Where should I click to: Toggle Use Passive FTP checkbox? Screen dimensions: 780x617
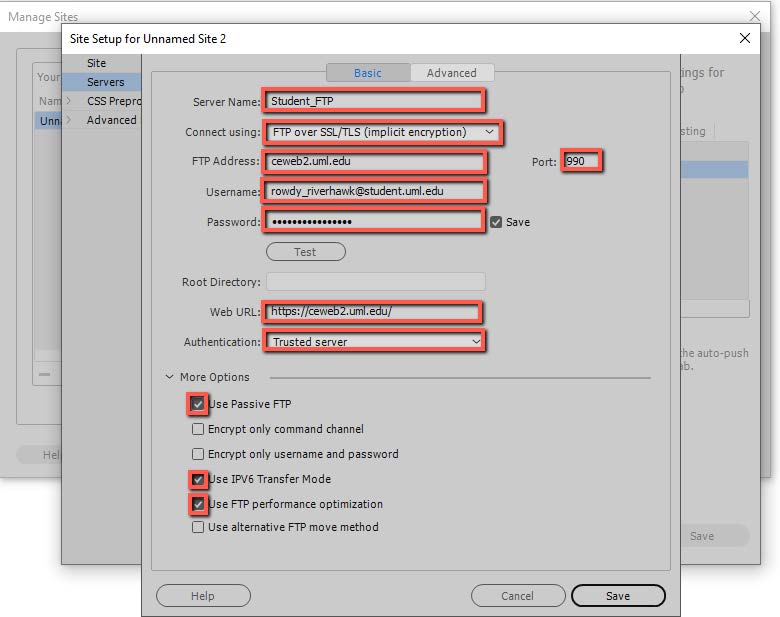click(x=198, y=404)
